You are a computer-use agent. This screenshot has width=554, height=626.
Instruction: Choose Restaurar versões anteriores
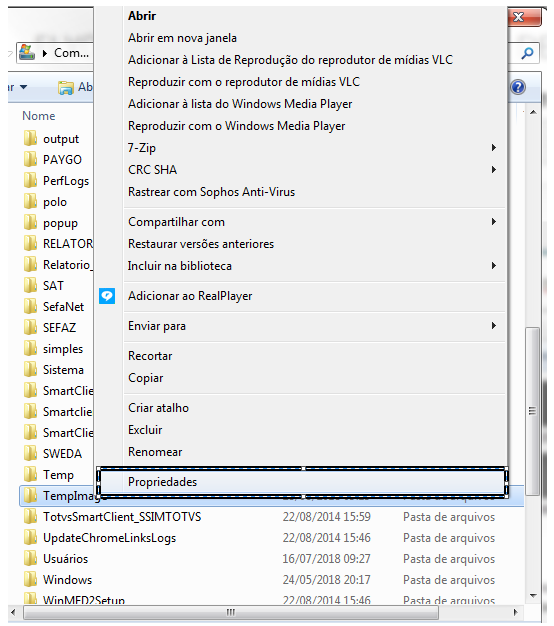pyautogui.click(x=201, y=244)
